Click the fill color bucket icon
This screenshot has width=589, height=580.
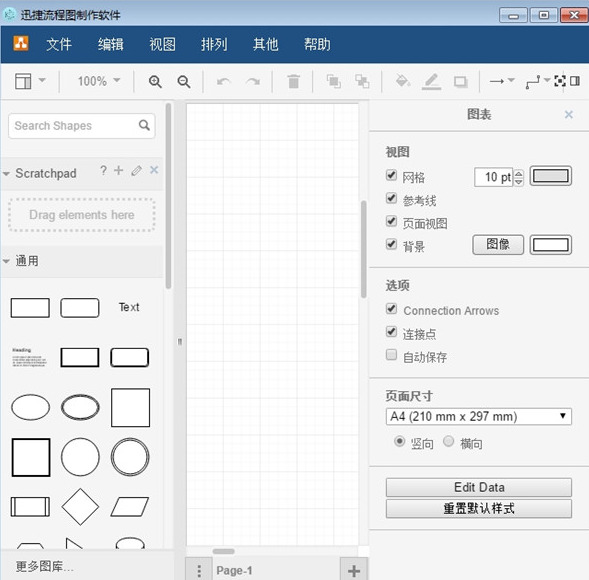click(402, 80)
